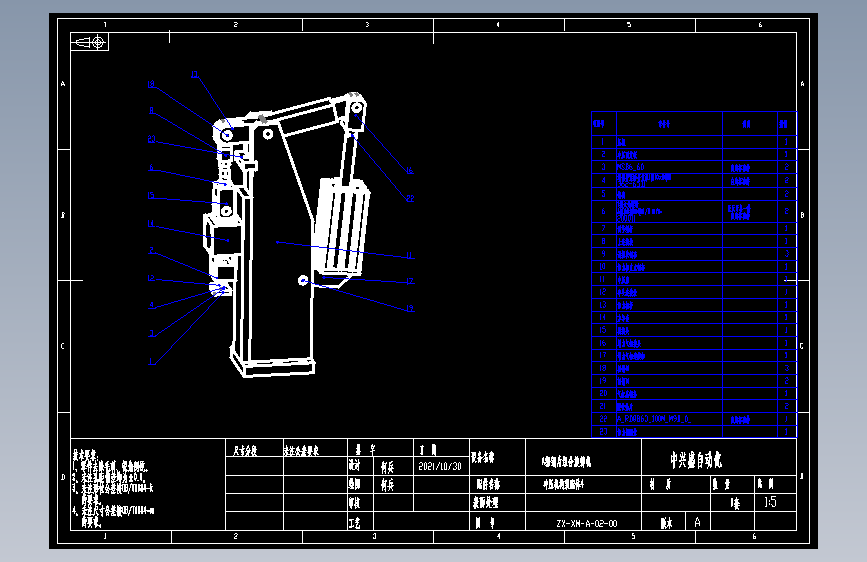Click the 1:5 scale value in the title block
867x562 pixels.
click(x=770, y=502)
